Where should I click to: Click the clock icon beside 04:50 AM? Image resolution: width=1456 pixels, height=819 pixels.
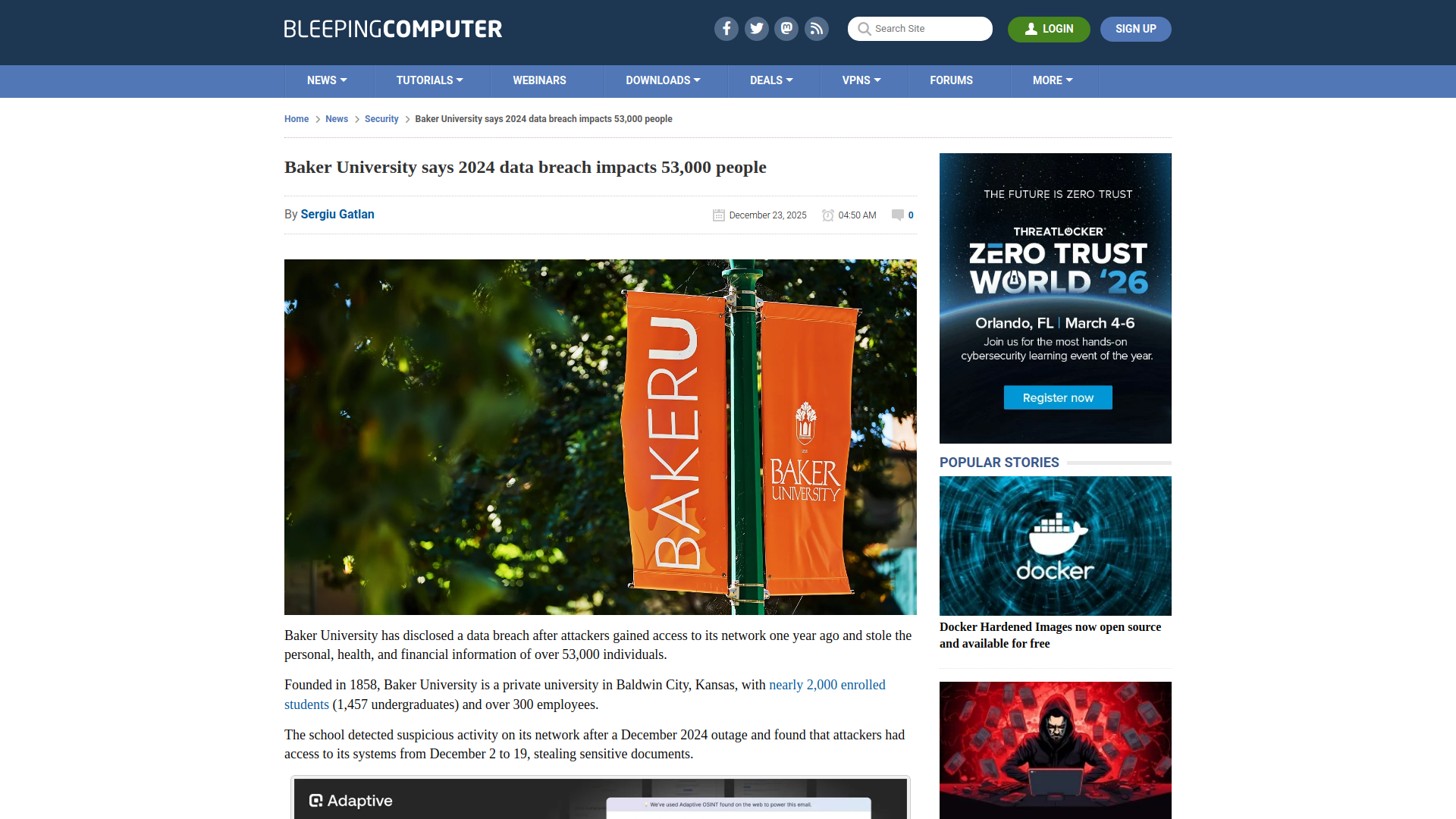pos(828,215)
